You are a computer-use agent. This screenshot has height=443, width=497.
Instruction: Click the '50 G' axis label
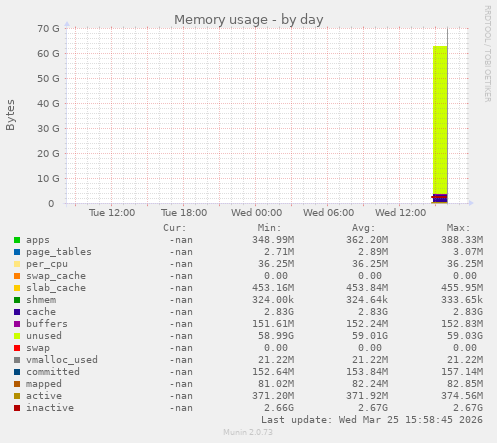48,79
